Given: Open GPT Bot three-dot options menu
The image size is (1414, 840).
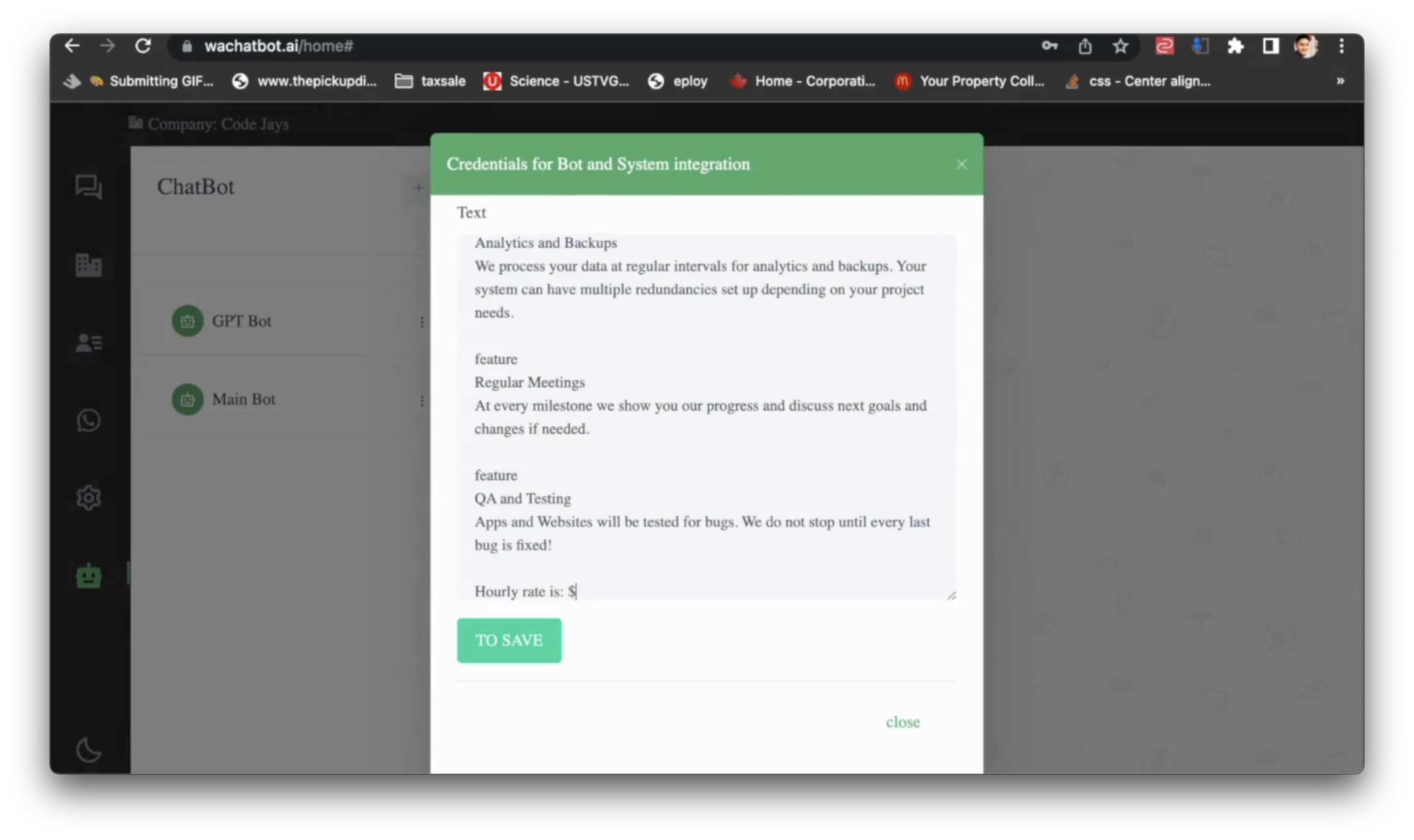Looking at the screenshot, I should 422,322.
